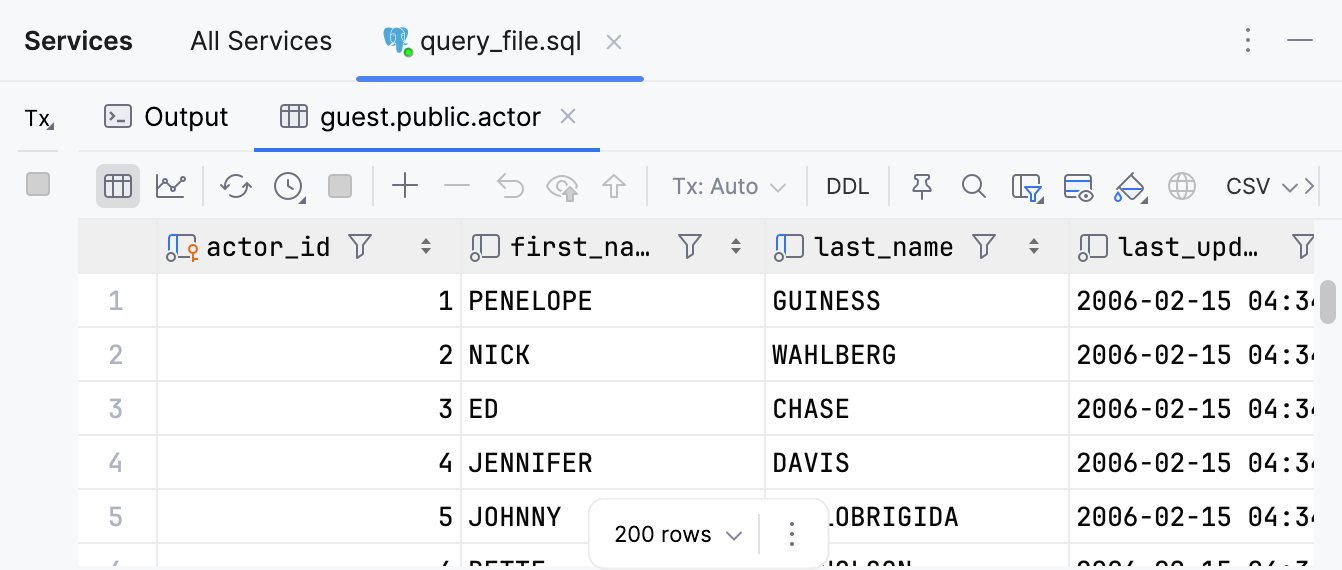
Task: Click the DDL button
Action: pyautogui.click(x=847, y=186)
